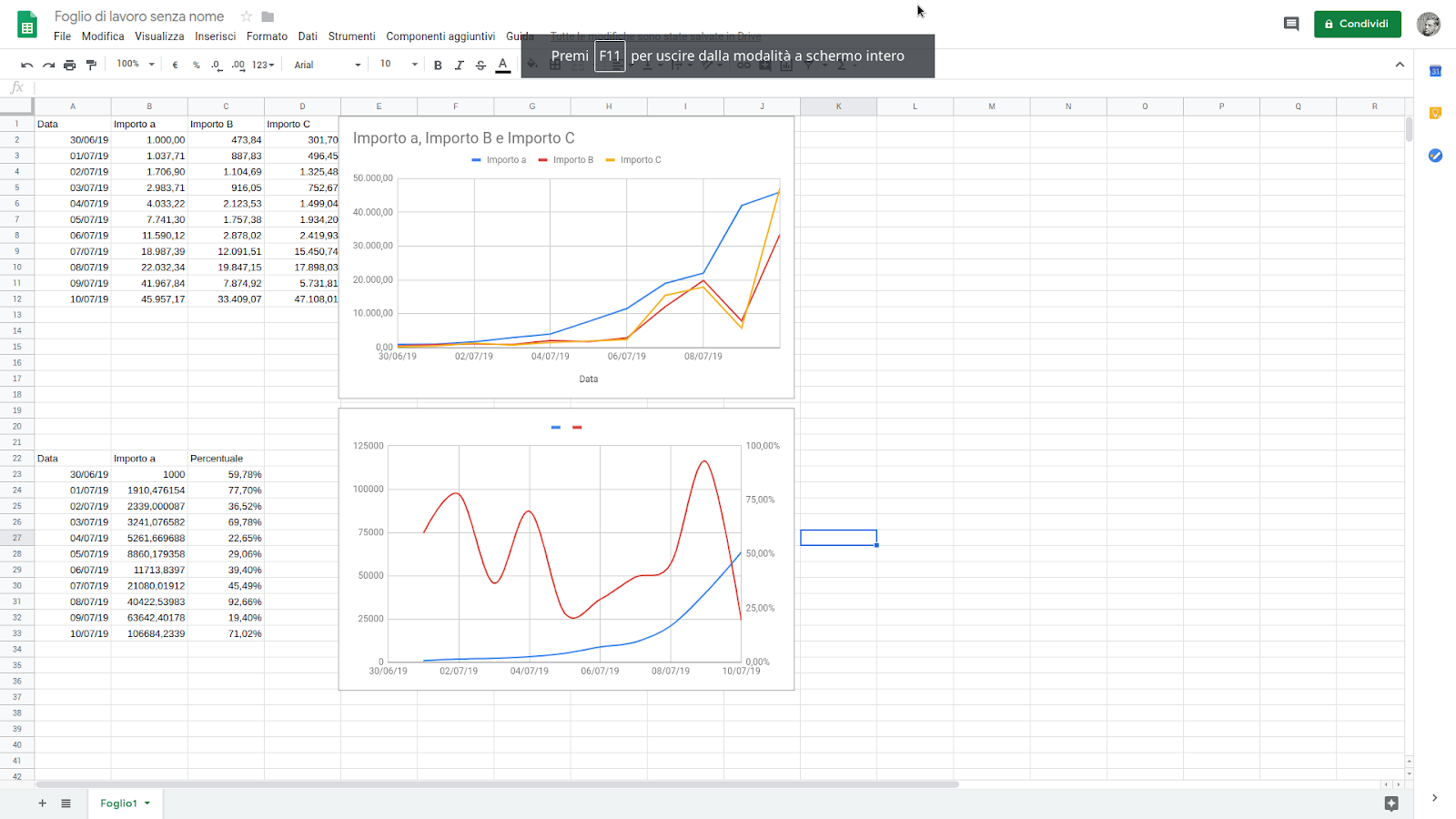This screenshot has width=1456, height=819.
Task: Open the File menu
Action: click(62, 36)
